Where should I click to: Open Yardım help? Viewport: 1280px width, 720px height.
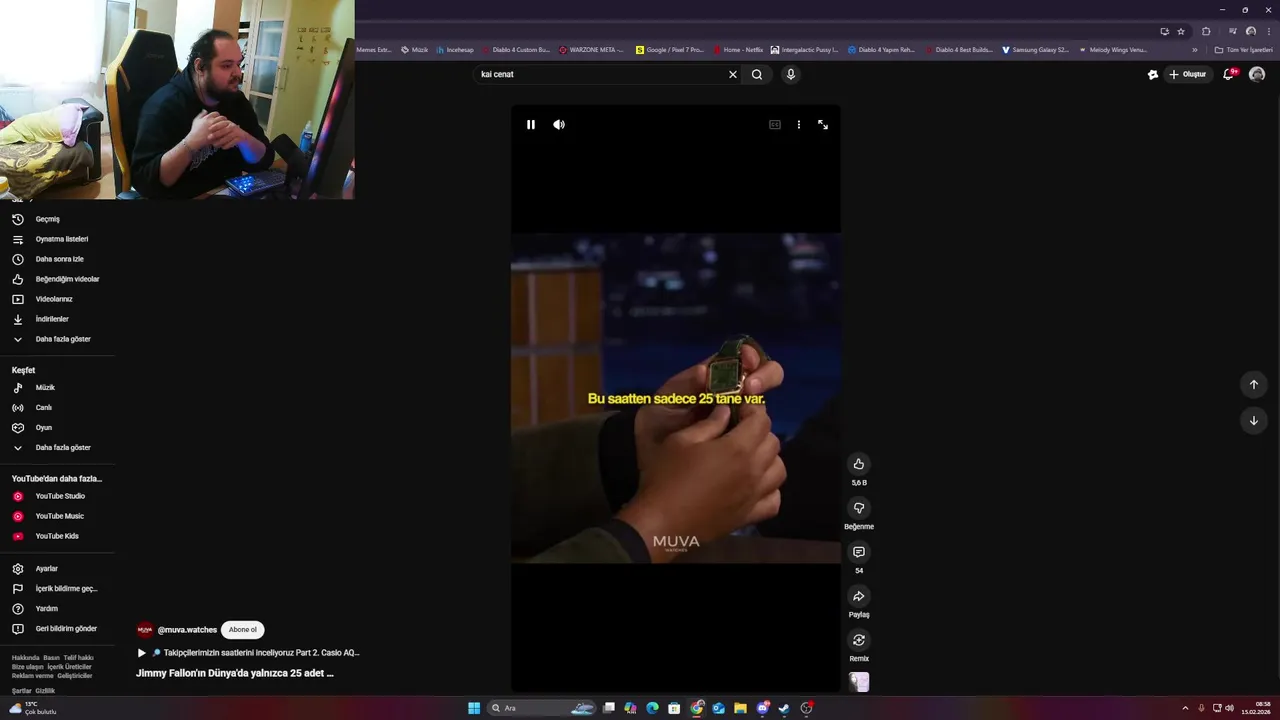coord(57,609)
